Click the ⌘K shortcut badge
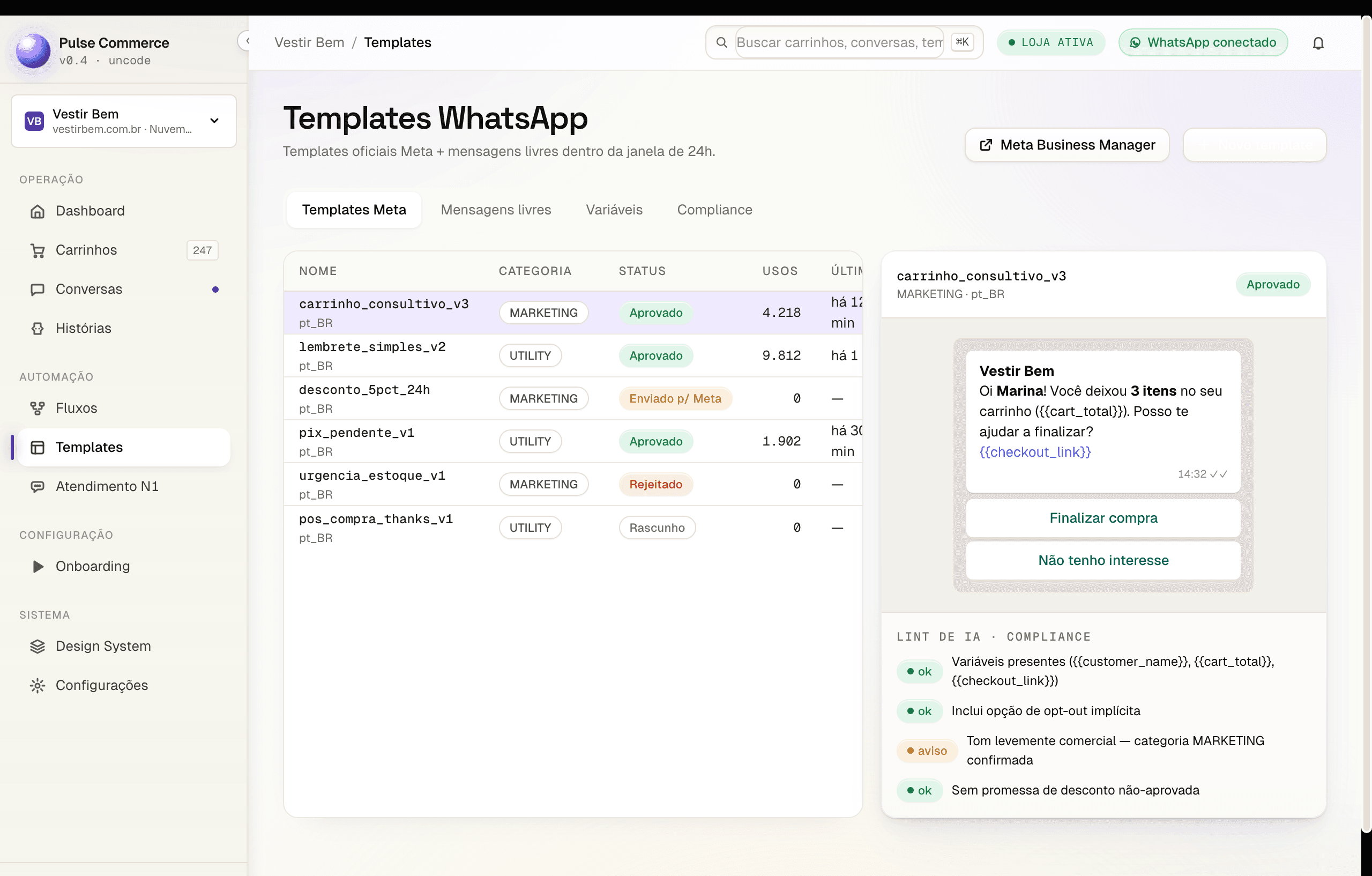The image size is (1372, 876). [x=962, y=42]
